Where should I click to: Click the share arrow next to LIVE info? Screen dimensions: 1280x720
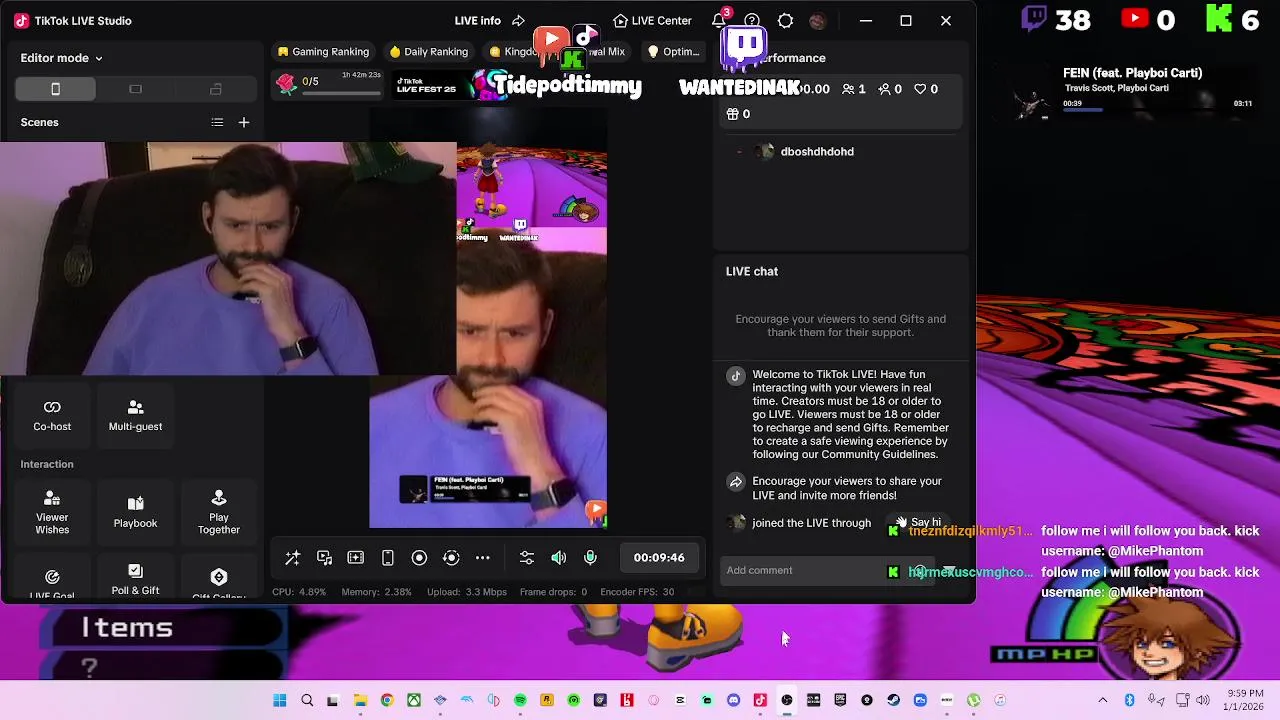coord(518,21)
